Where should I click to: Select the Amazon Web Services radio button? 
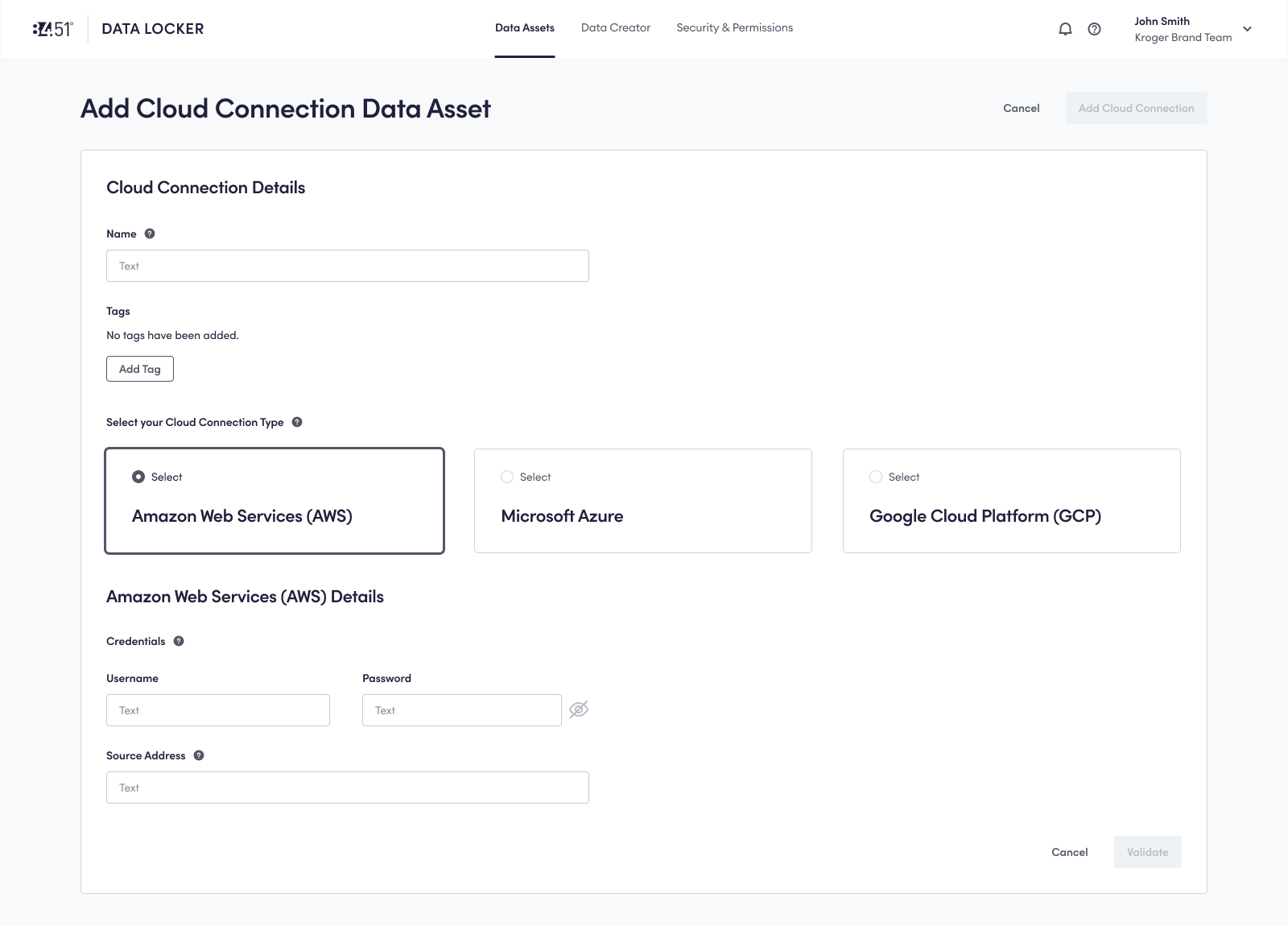[x=138, y=477]
